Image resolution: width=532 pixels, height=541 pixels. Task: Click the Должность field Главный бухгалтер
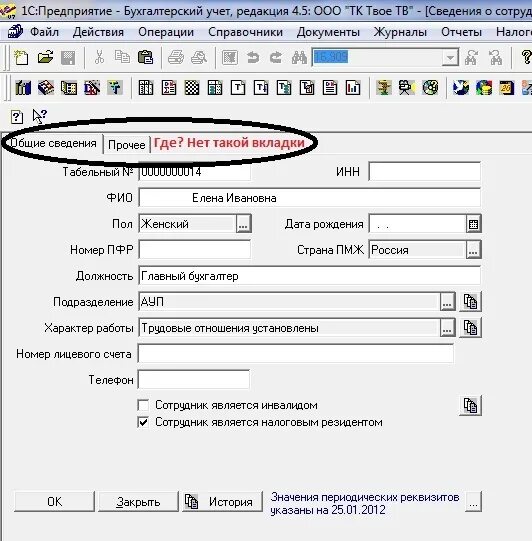click(309, 276)
